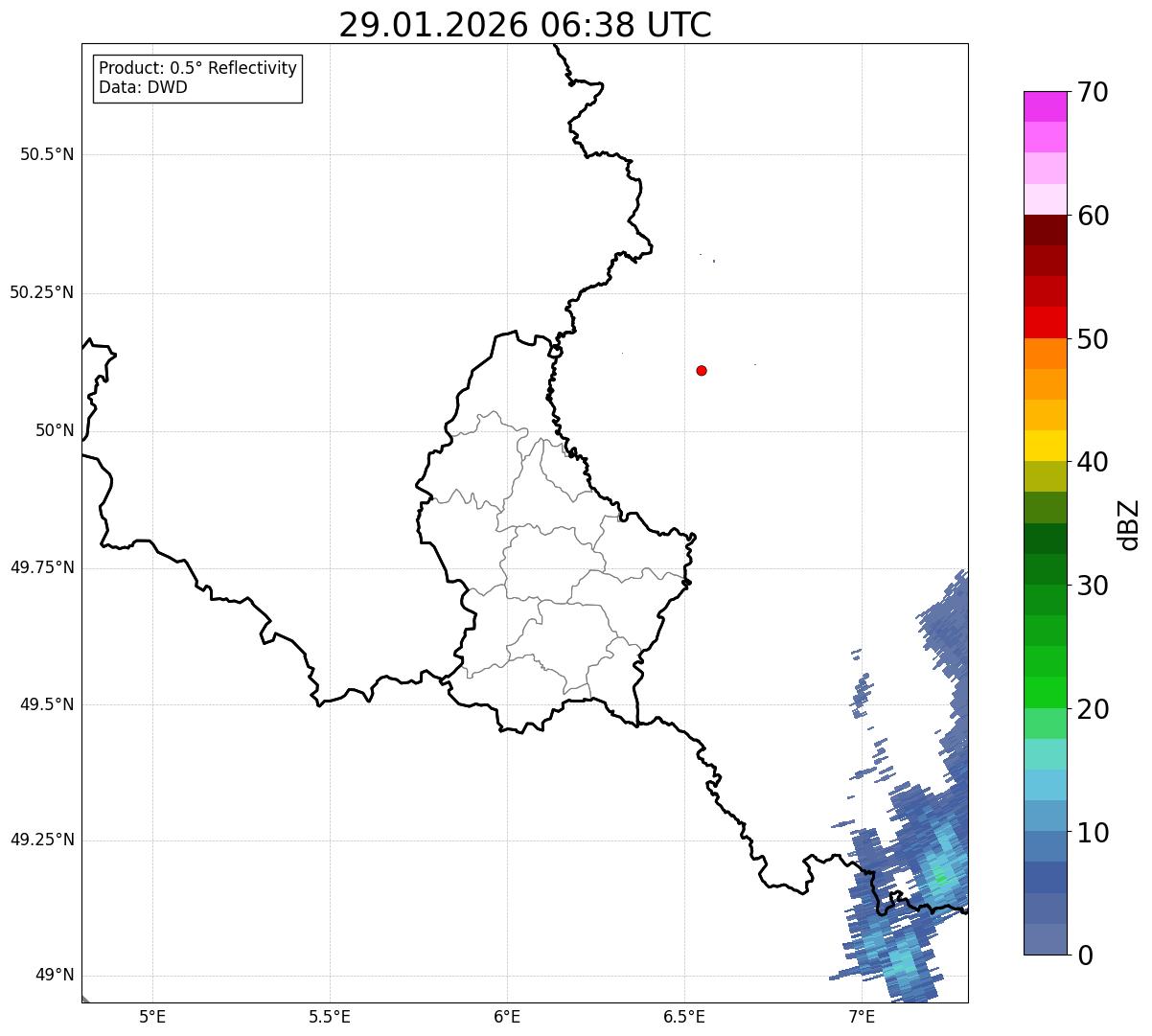The height and width of the screenshot is (1036, 1152).
Task: Click the colorbar tick label 60
Action: (x=1092, y=216)
